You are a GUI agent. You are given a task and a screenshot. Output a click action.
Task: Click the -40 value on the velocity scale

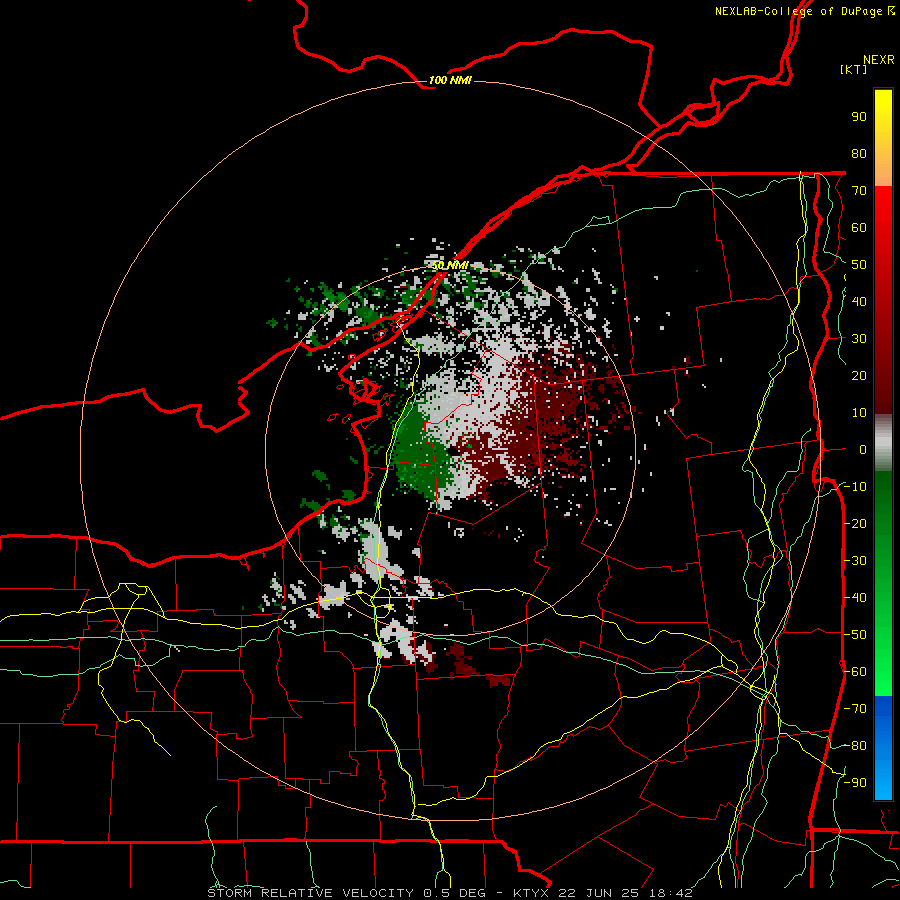tap(855, 598)
